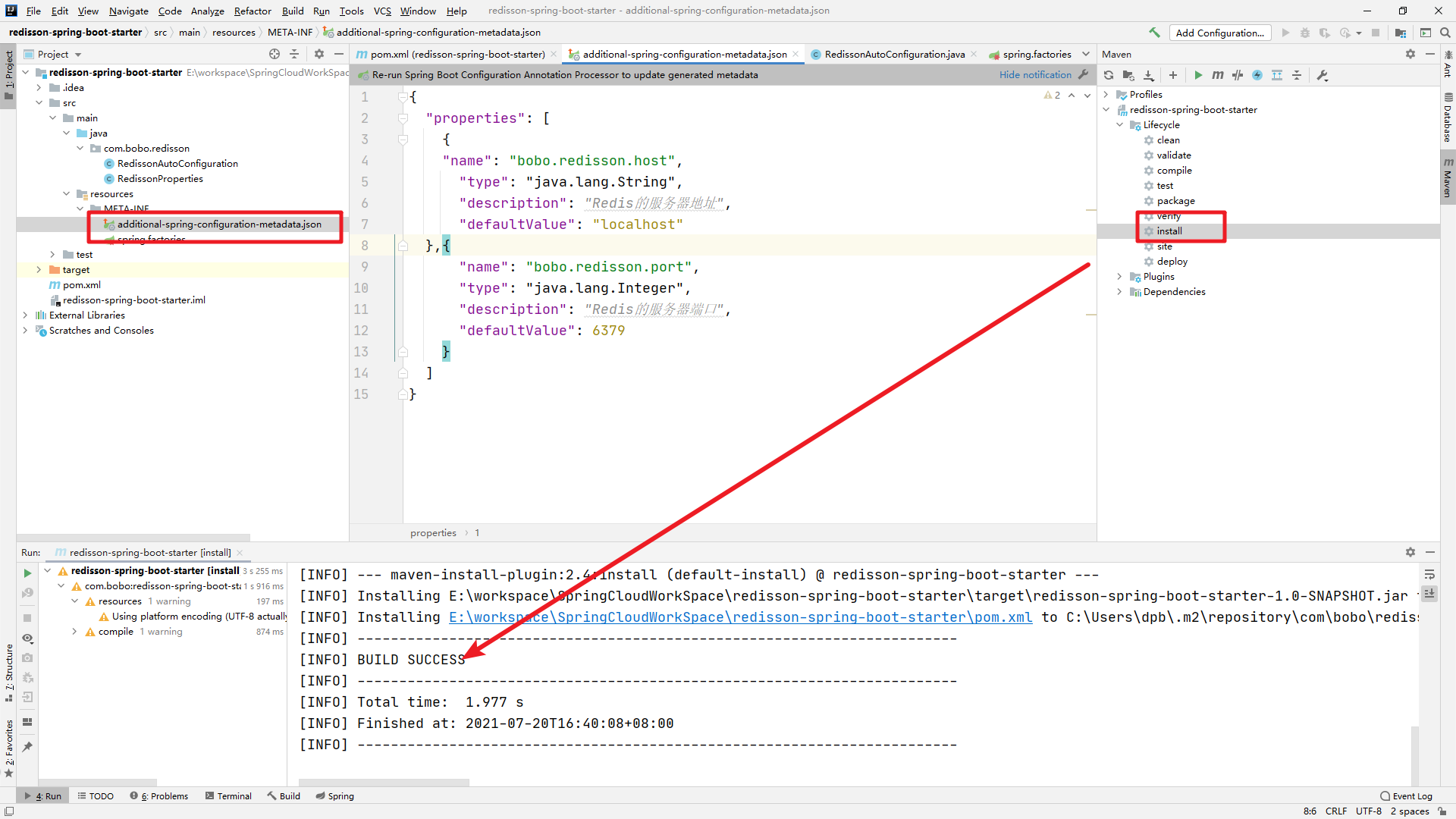Open Project Structure icon in top toolbar
Image resolution: width=1456 pixels, height=819 pixels.
[x=1401, y=33]
